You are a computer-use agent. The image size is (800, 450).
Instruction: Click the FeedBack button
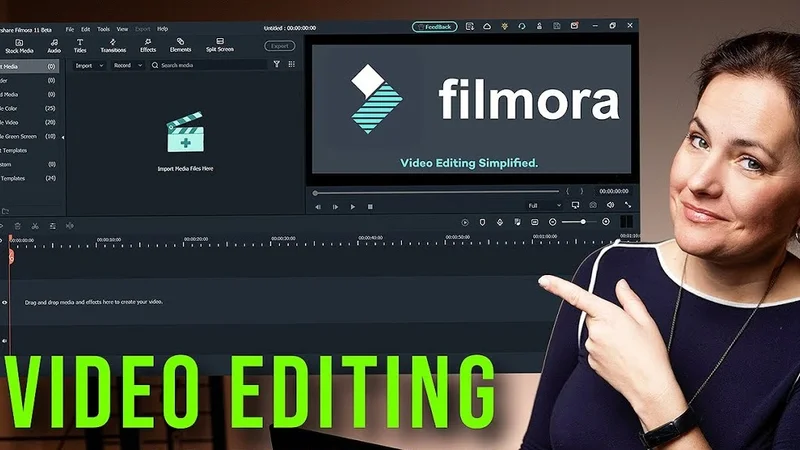tap(435, 27)
